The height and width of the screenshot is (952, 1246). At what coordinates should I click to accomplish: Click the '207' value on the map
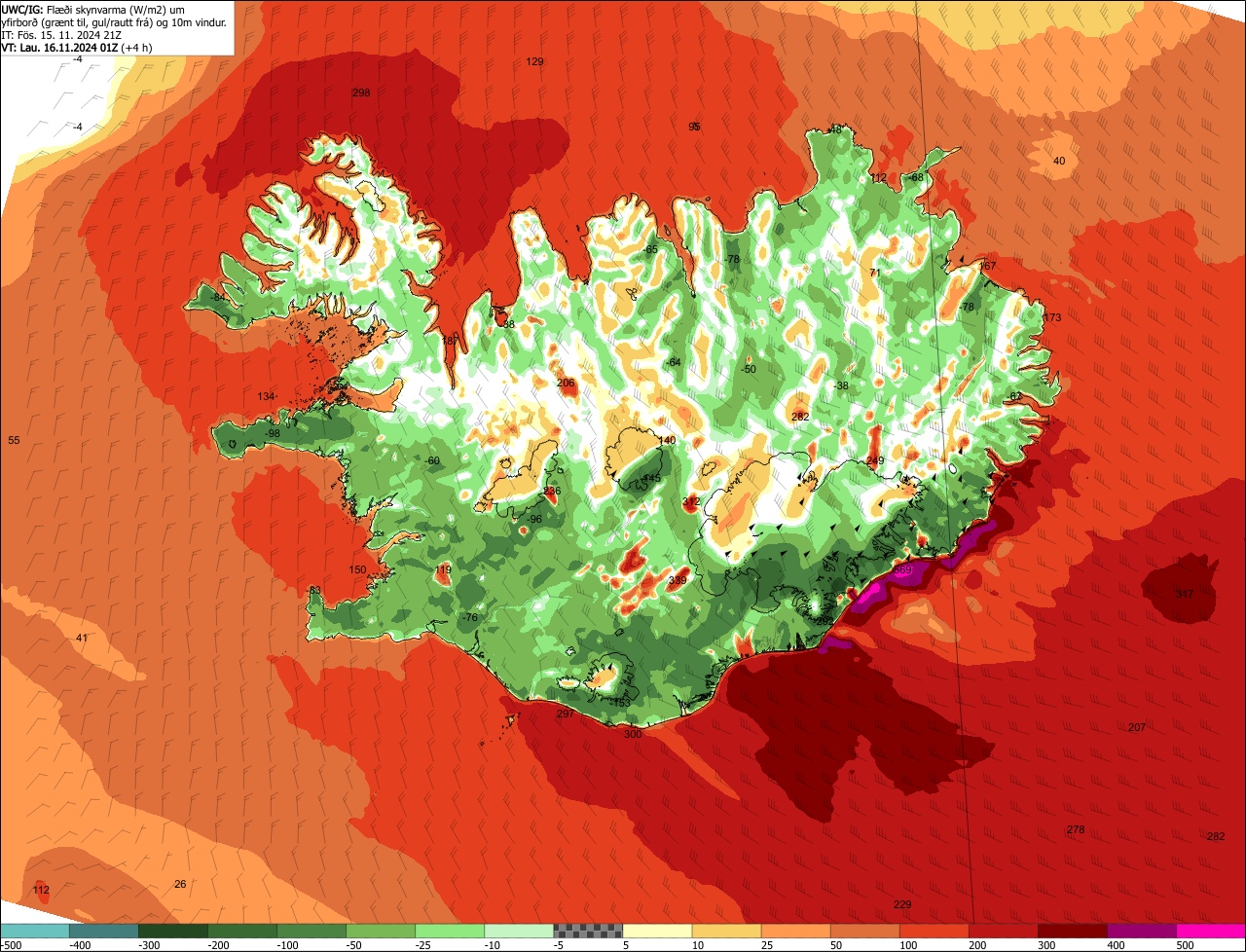[x=1137, y=727]
